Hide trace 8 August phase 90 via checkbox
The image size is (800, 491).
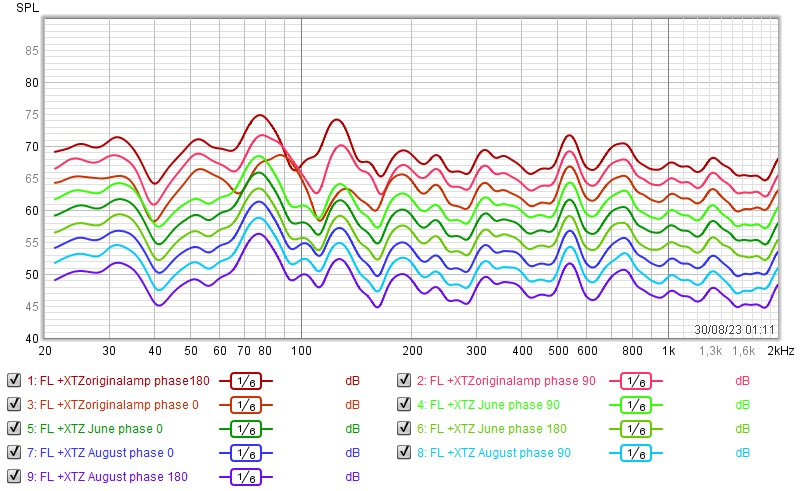point(404,452)
